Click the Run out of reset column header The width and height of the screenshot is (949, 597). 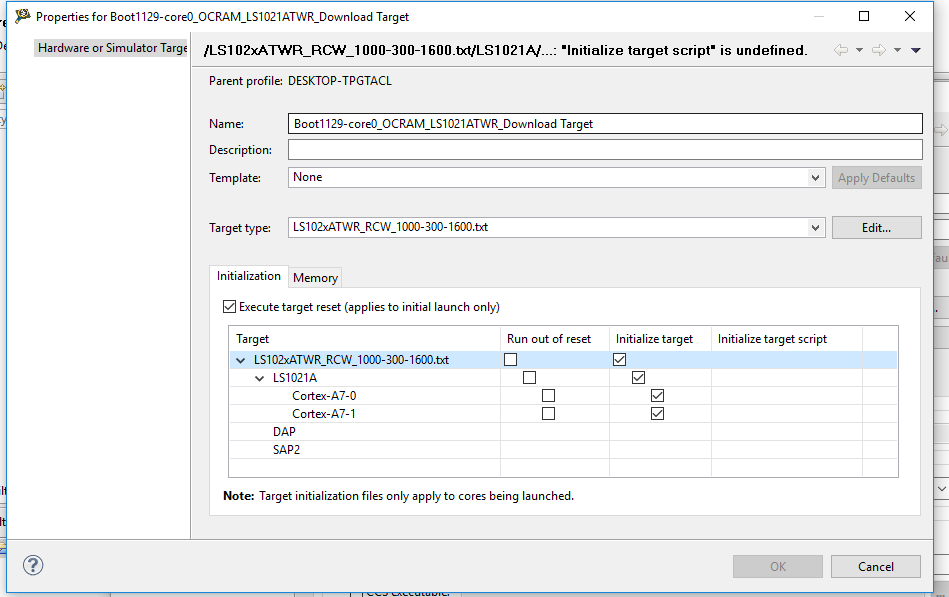pyautogui.click(x=555, y=339)
